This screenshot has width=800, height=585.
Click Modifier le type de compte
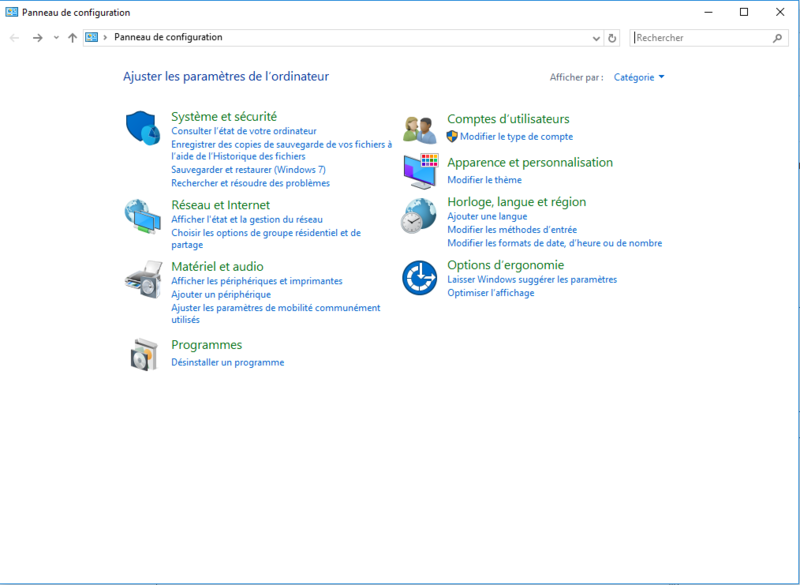tap(516, 137)
